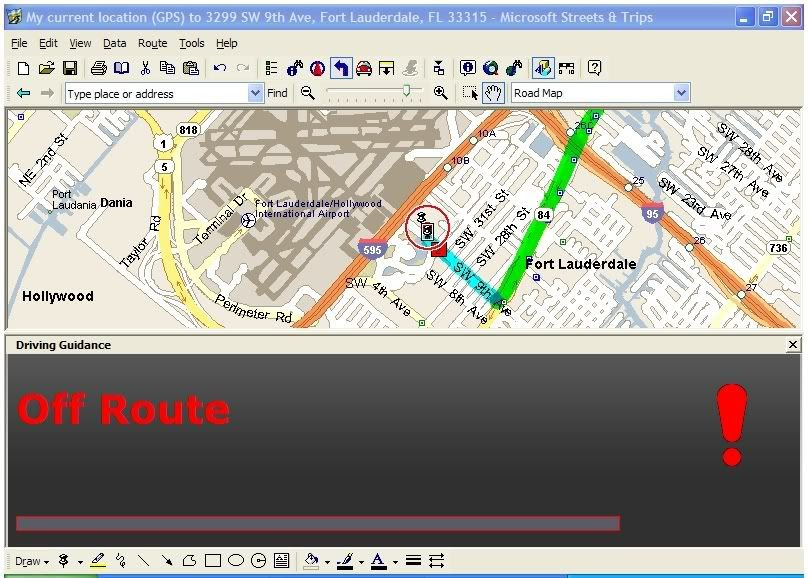This screenshot has width=808, height=578.
Task: Expand Fill Color dropdown arrow
Action: tap(327, 562)
